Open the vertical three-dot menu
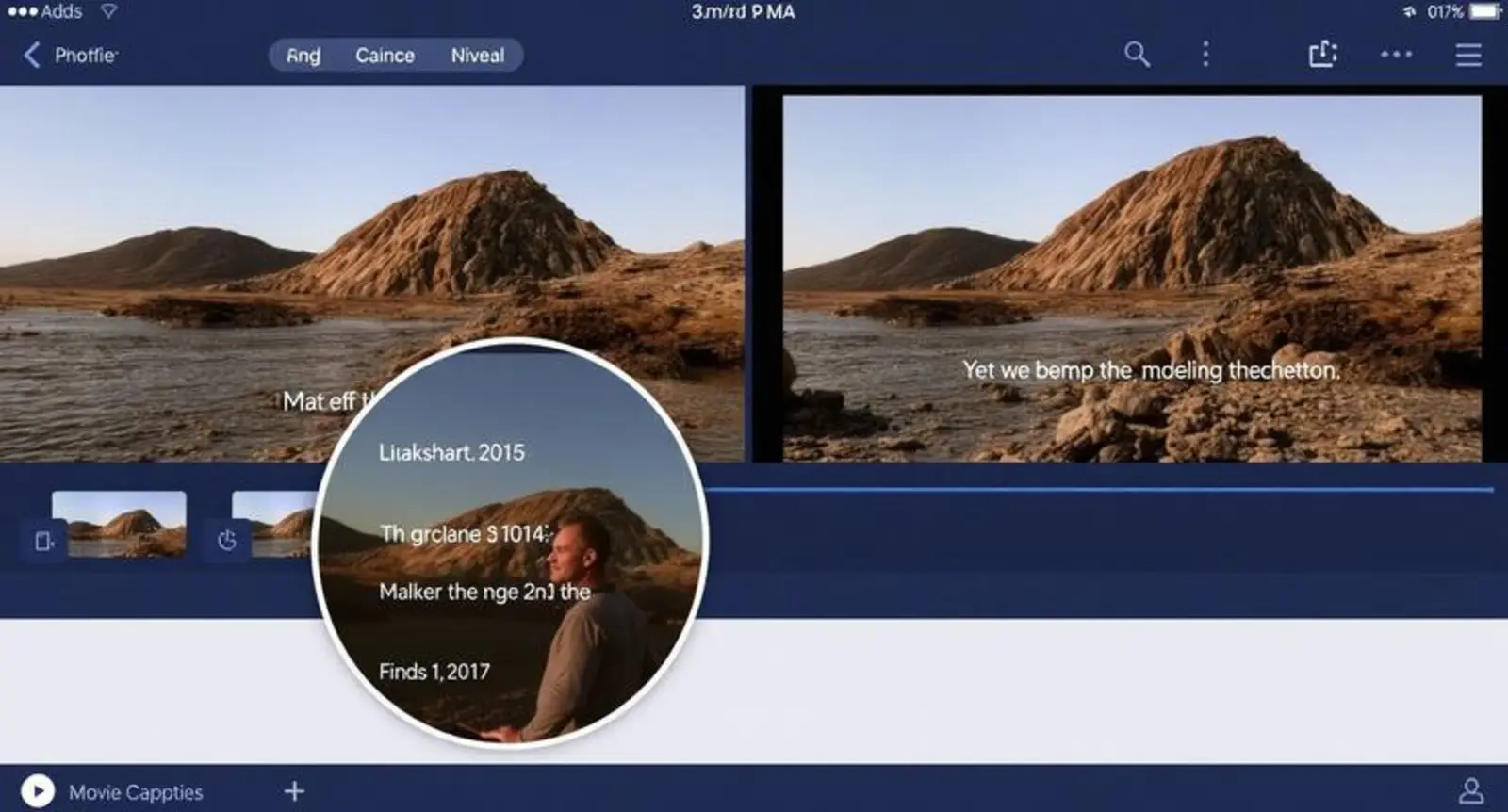1508x812 pixels. (1205, 55)
